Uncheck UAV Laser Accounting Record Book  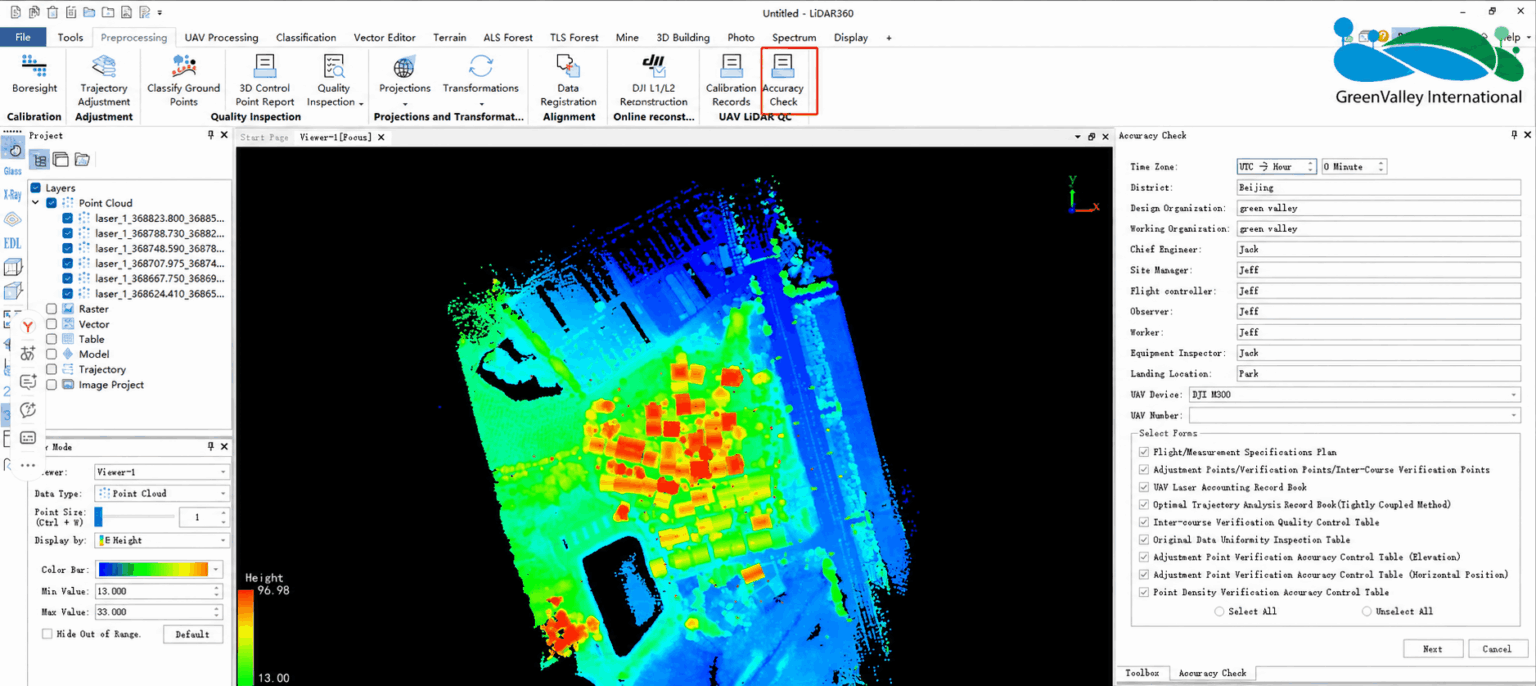(1144, 487)
